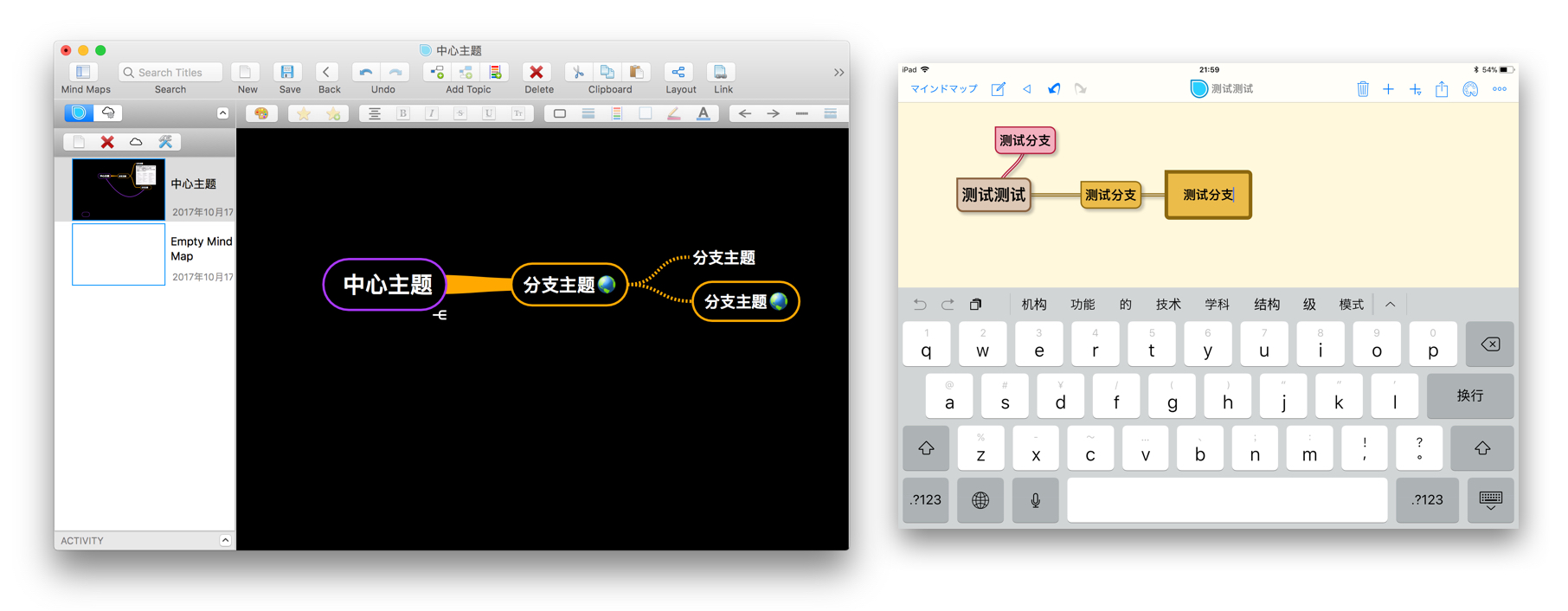Tap the 换行 return key
The image size is (1568, 611).
coord(1469,396)
